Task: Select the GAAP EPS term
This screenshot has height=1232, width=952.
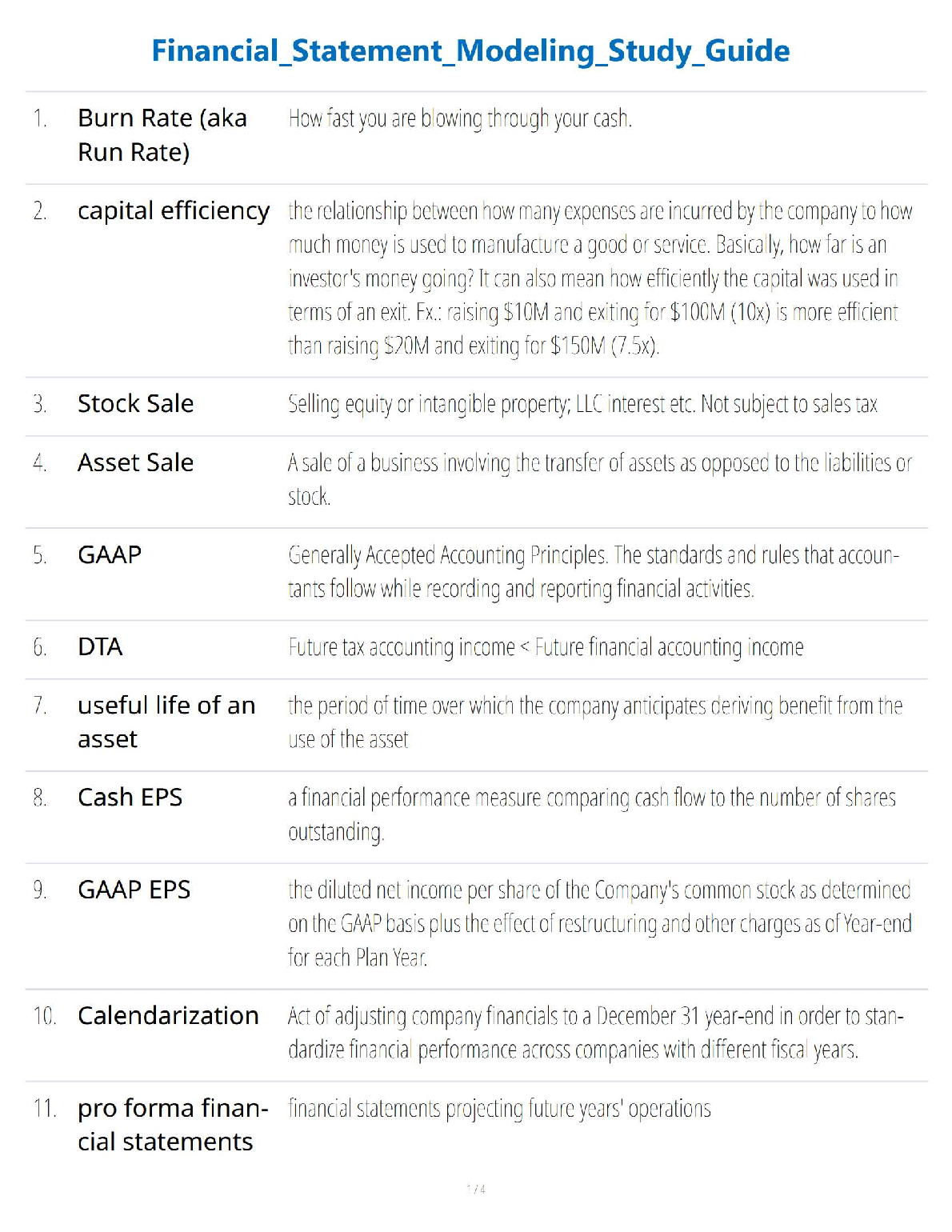Action: pos(134,890)
